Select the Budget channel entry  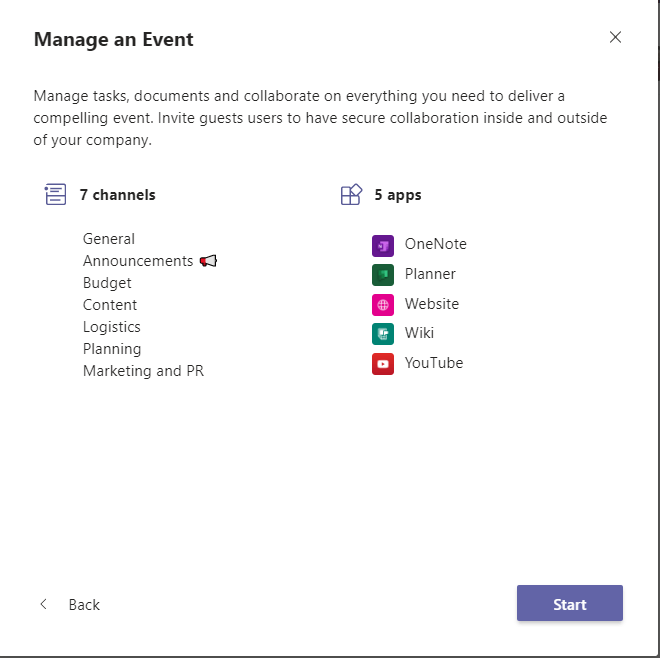(107, 283)
